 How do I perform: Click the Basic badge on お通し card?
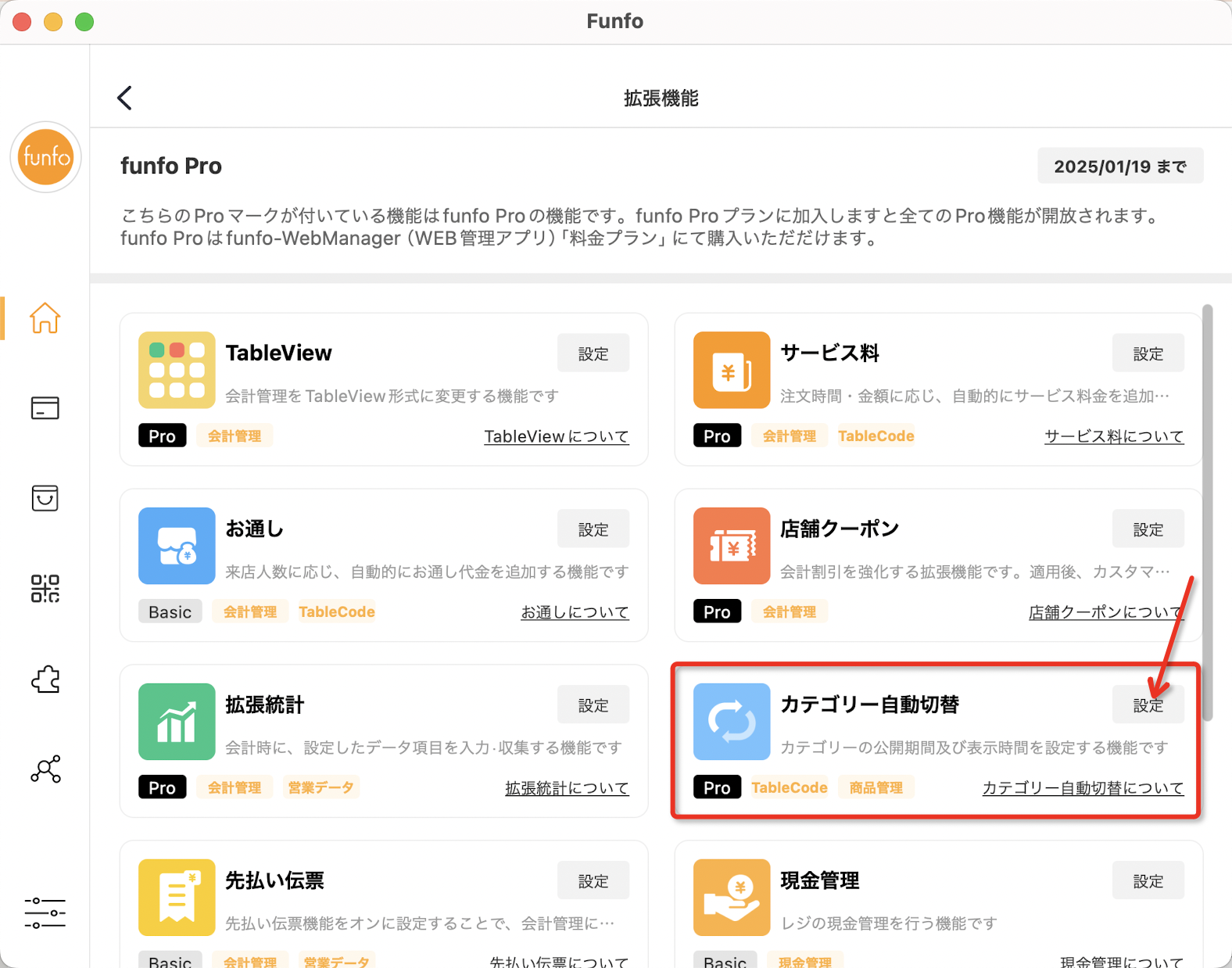pyautogui.click(x=170, y=611)
